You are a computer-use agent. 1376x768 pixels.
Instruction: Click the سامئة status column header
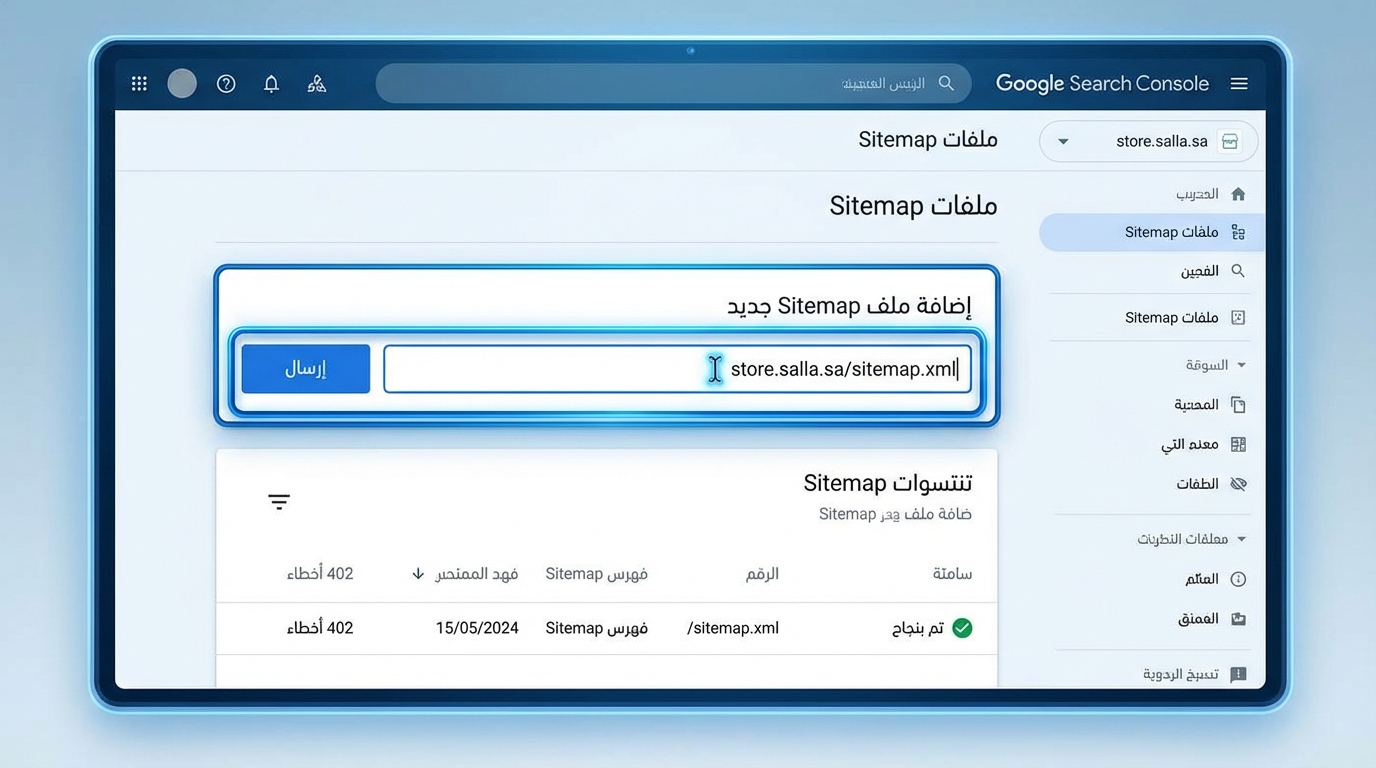point(952,574)
